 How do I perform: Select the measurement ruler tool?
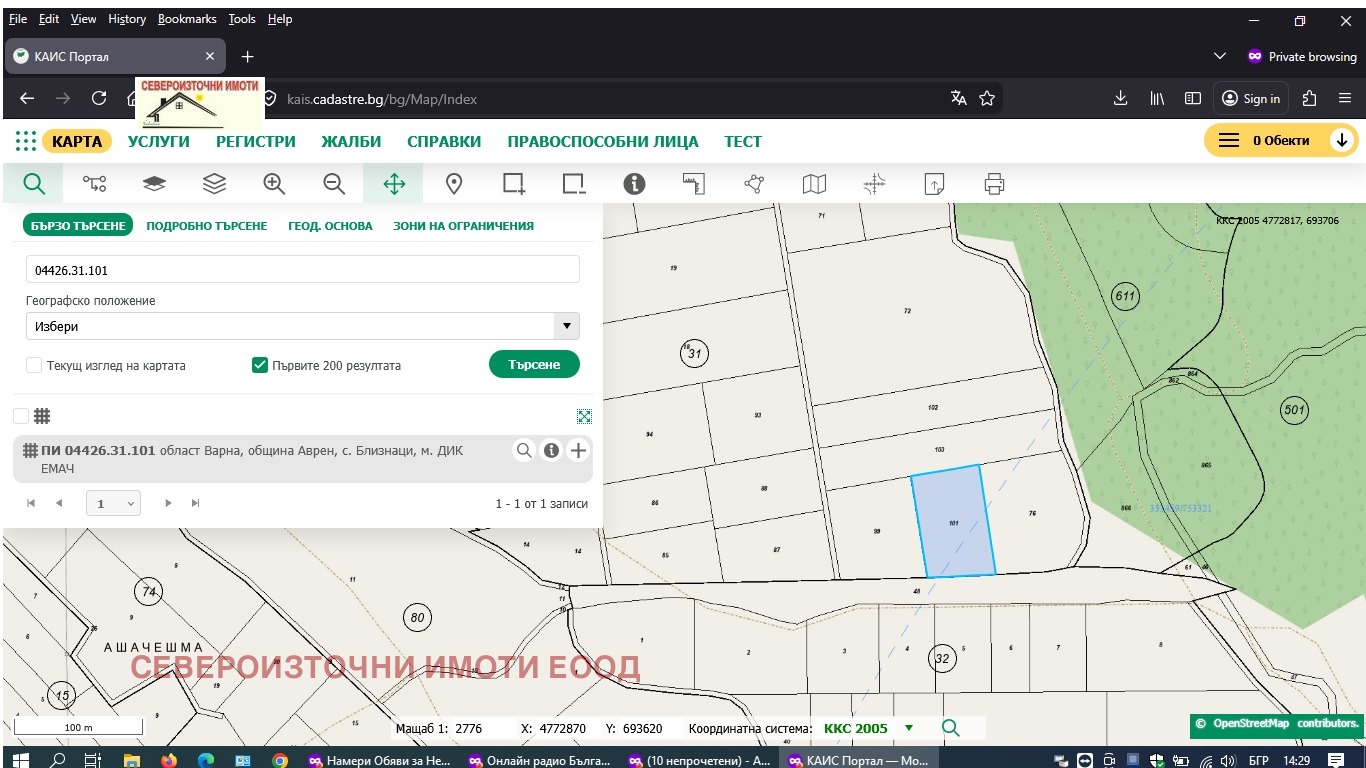point(694,184)
